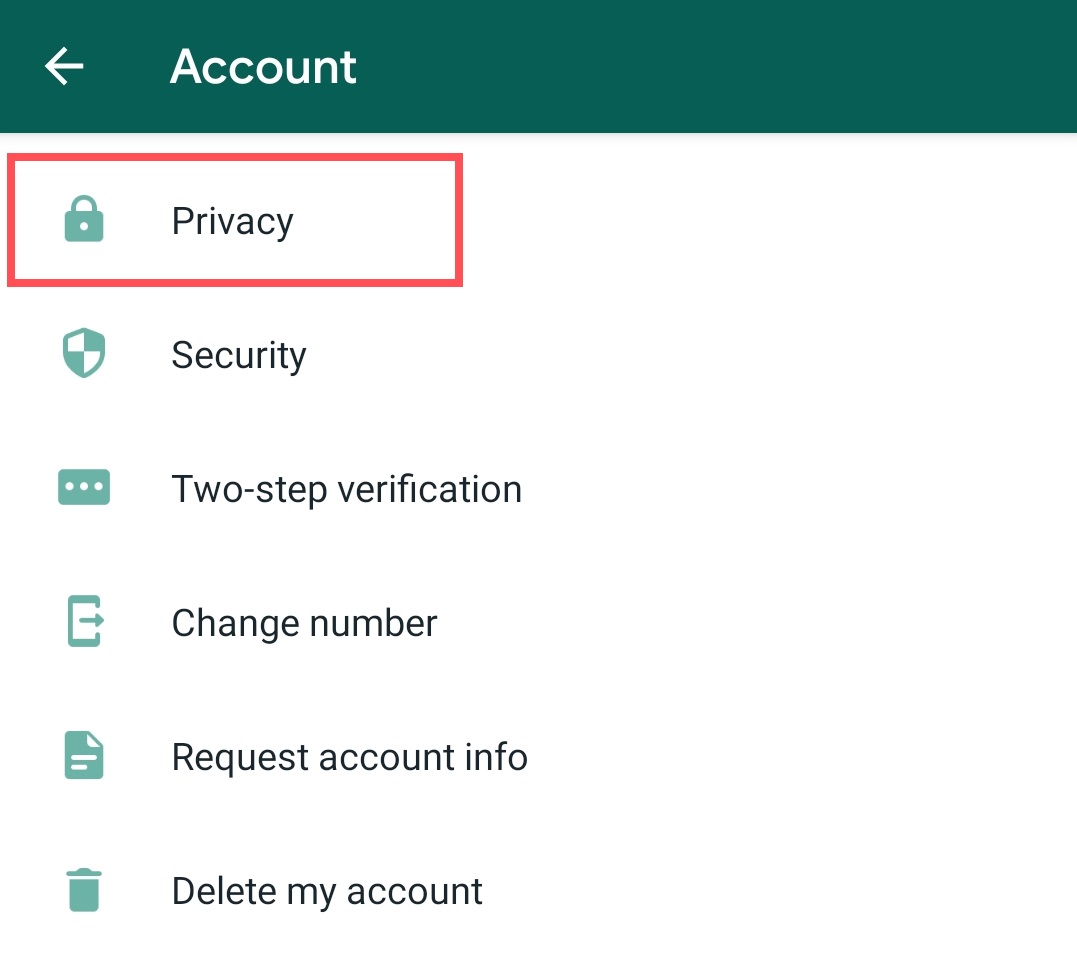This screenshot has width=1077, height=961.
Task: Tap the Delete my account row
Action: [327, 890]
